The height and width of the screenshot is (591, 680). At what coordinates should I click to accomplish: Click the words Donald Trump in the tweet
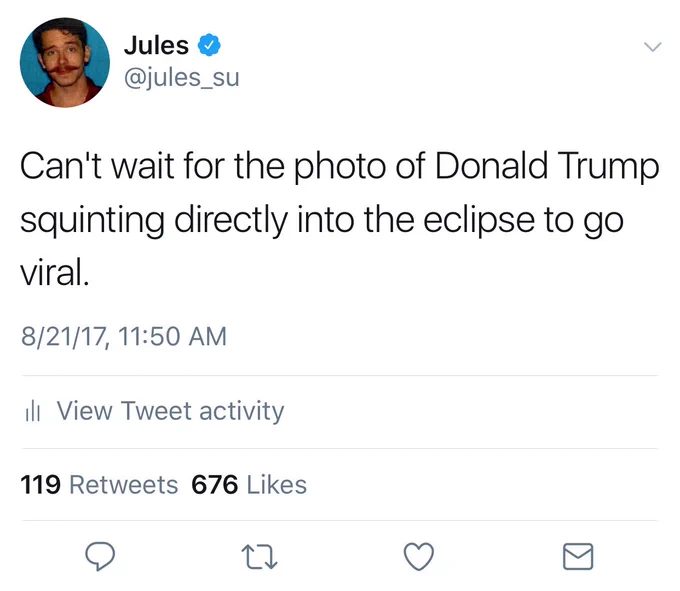(x=547, y=166)
